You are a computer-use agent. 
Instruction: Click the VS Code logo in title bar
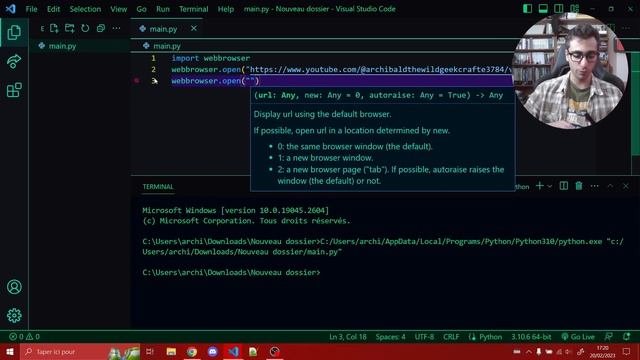click(10, 9)
